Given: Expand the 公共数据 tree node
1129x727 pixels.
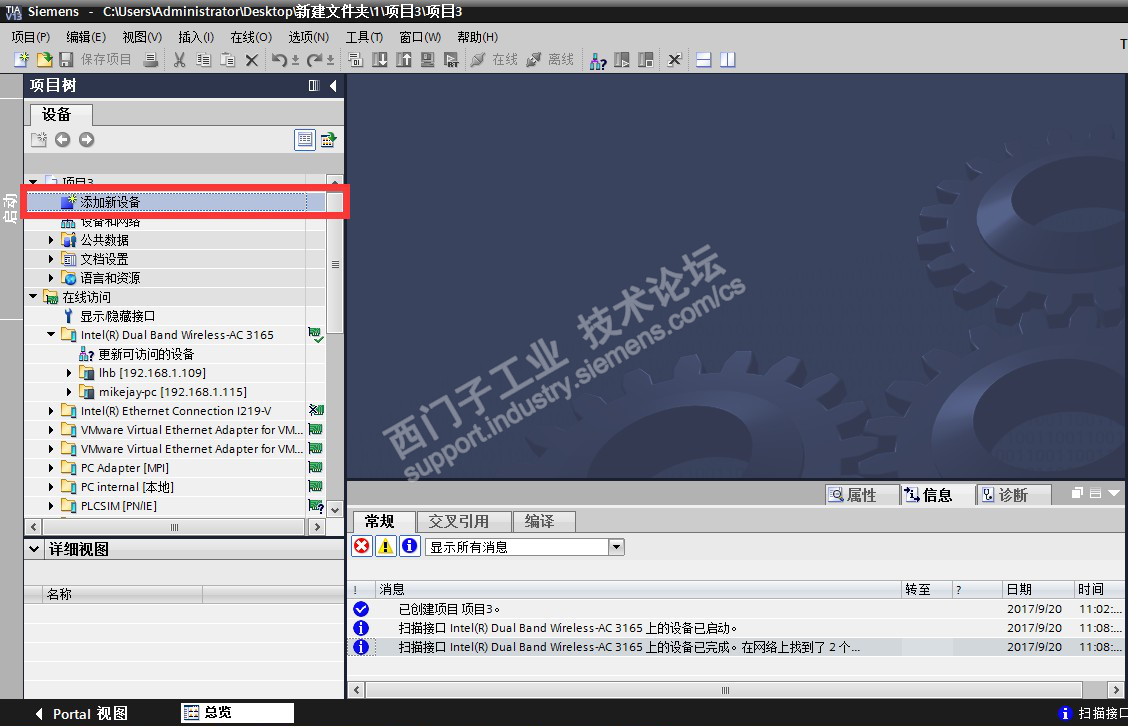Looking at the screenshot, I should pyautogui.click(x=51, y=240).
